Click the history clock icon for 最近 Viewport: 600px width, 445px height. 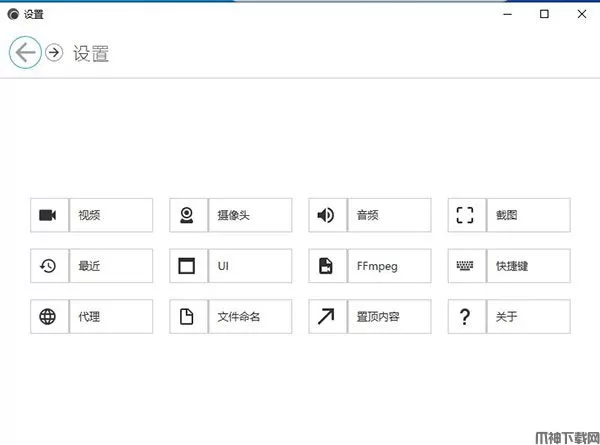[x=48, y=266]
